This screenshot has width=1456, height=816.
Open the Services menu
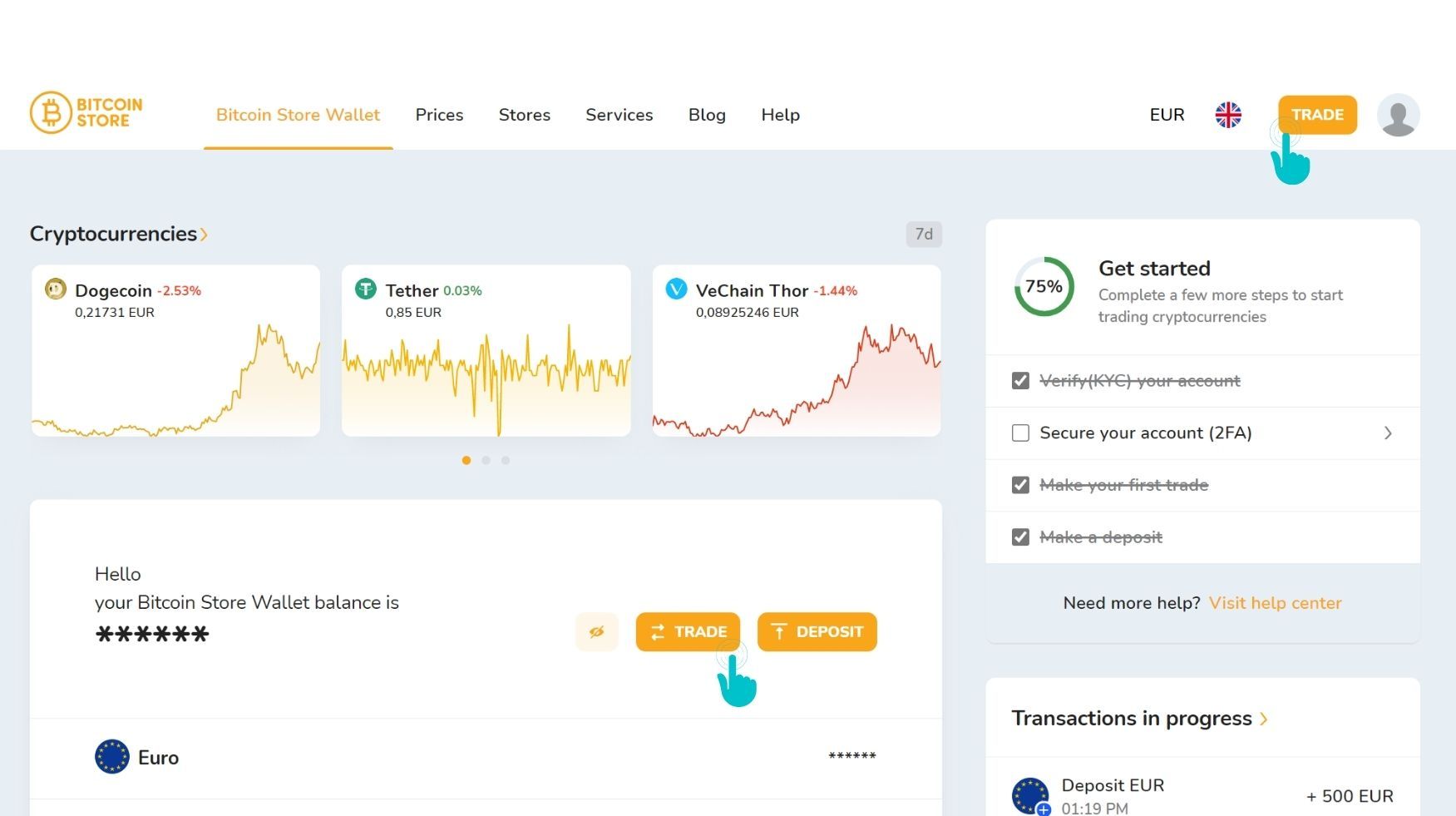coord(619,115)
